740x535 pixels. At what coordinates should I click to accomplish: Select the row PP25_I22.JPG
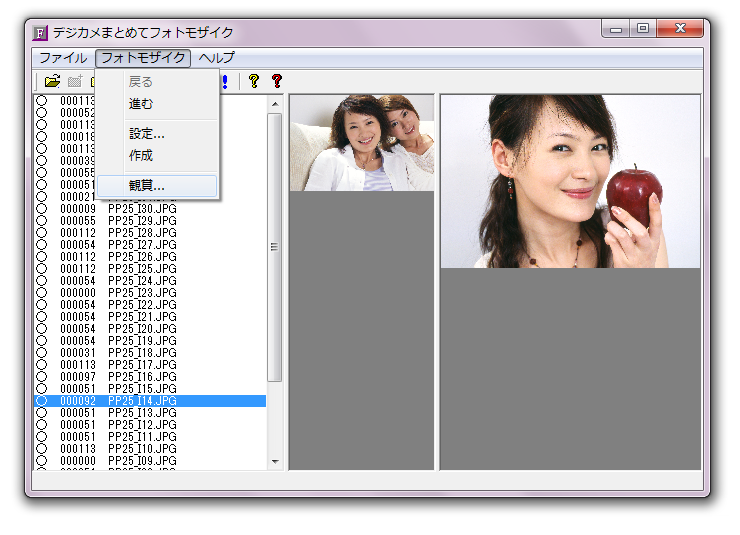point(150,305)
